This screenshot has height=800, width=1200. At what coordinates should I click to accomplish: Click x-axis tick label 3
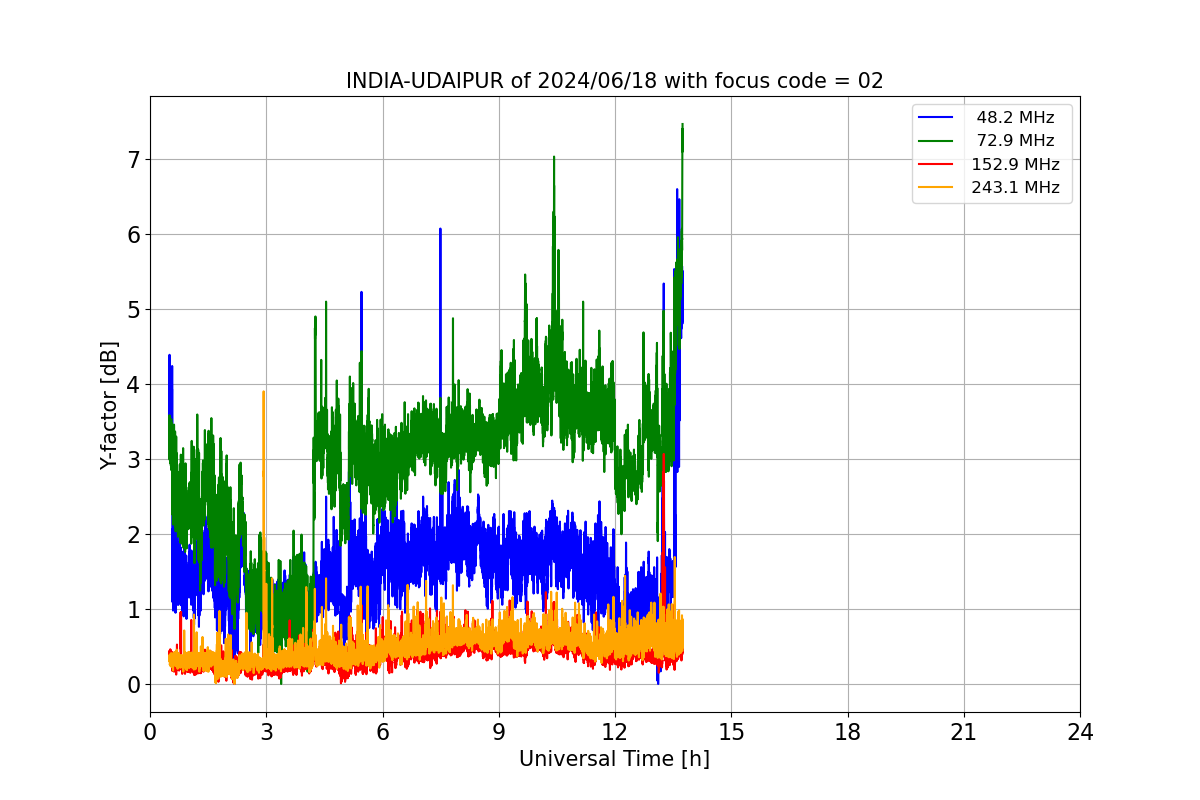[x=266, y=732]
